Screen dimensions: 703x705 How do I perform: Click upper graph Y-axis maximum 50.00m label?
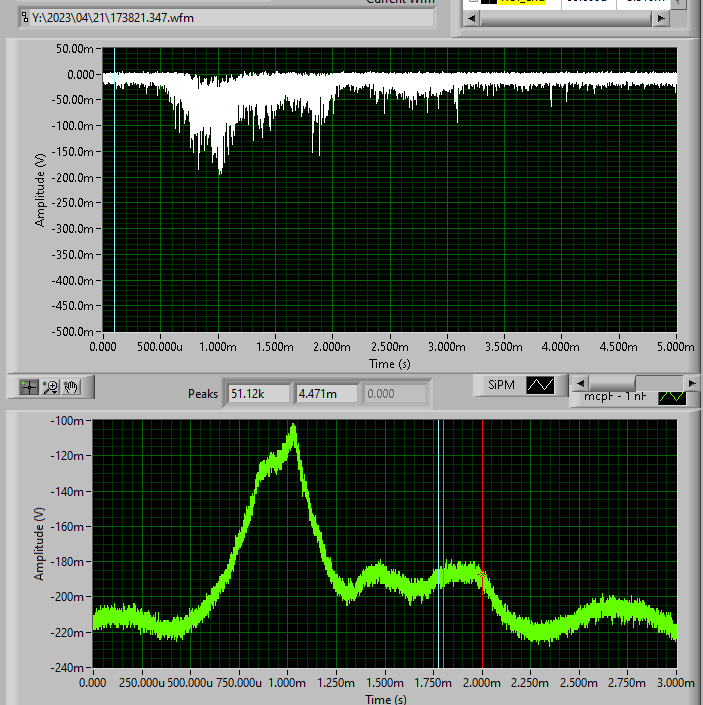[75, 49]
